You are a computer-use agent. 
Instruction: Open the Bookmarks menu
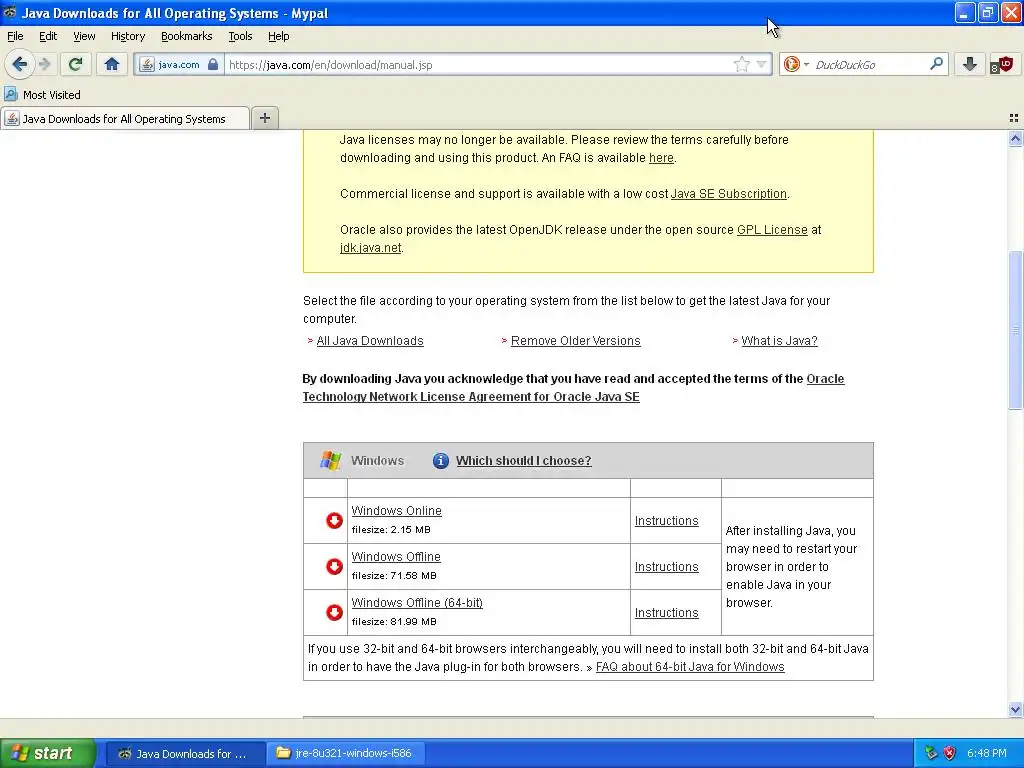click(186, 36)
